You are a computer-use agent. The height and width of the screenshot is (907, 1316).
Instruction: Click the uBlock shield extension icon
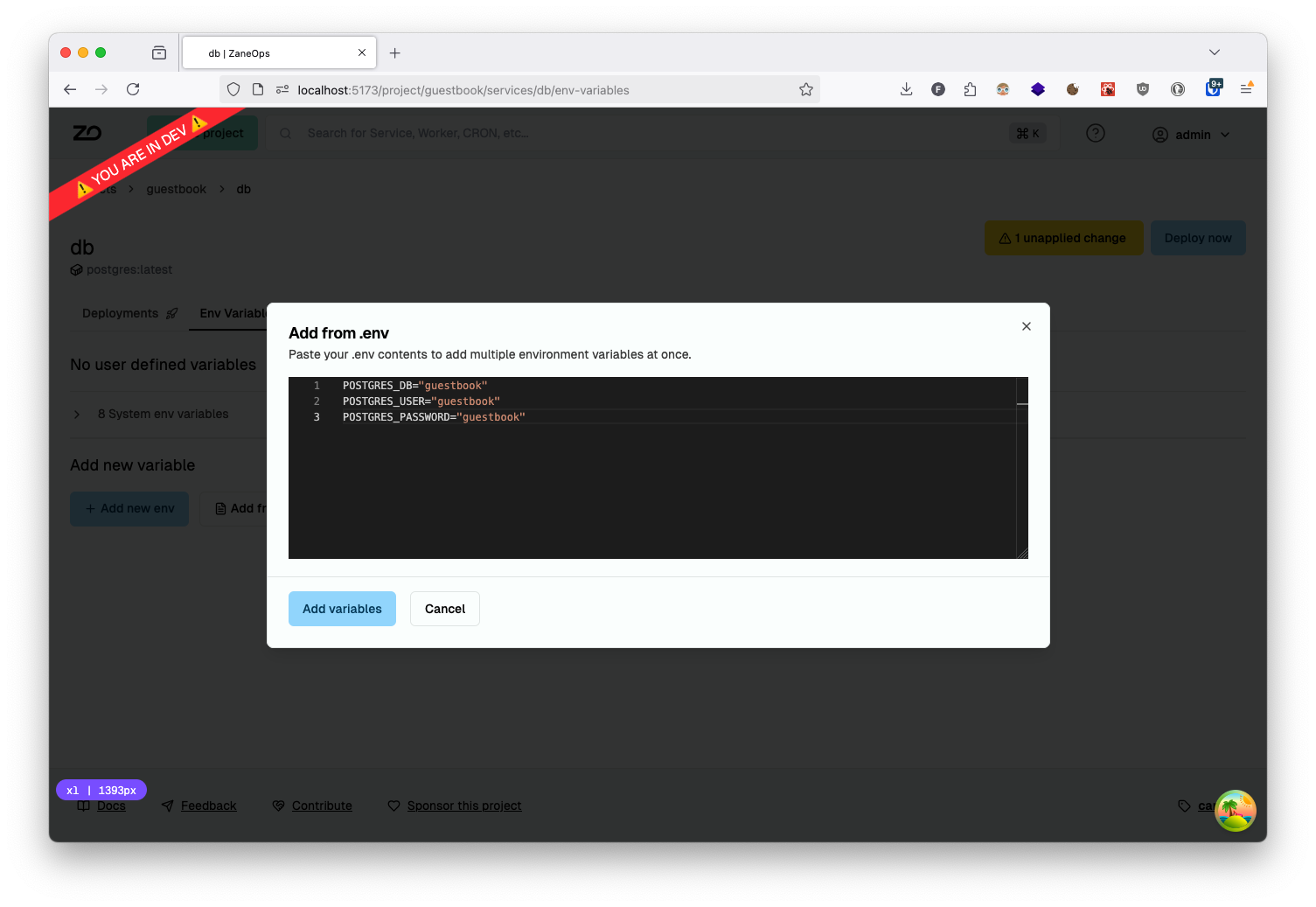(1143, 89)
